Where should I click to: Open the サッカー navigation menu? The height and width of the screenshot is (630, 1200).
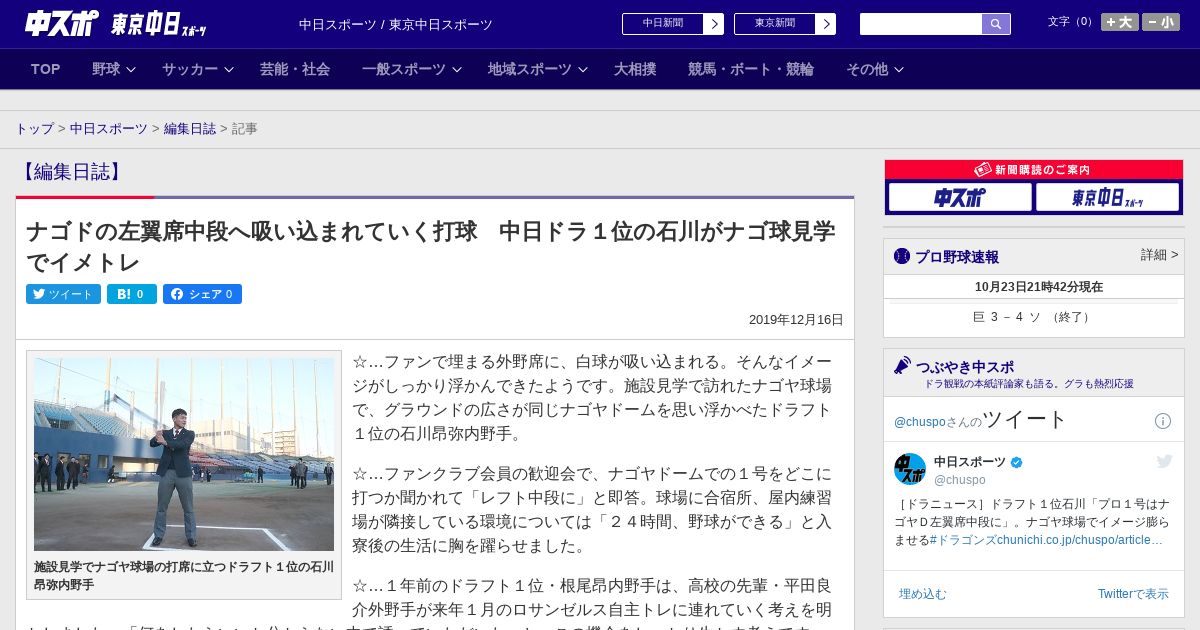click(190, 69)
